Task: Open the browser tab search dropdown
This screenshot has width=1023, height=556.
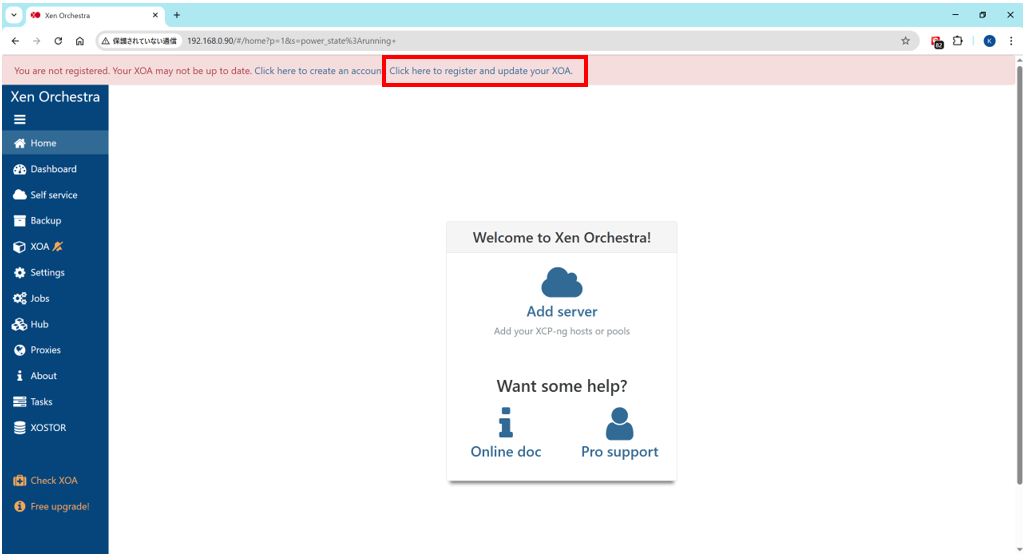Action: click(14, 15)
